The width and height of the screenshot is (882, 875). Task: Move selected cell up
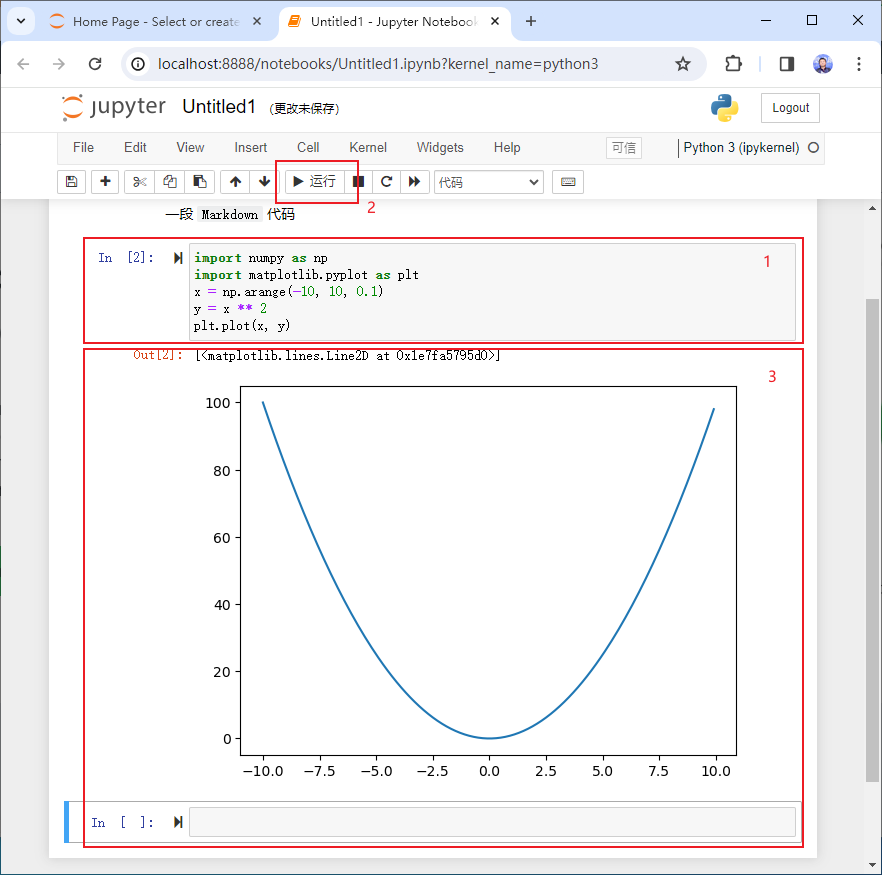click(x=235, y=182)
